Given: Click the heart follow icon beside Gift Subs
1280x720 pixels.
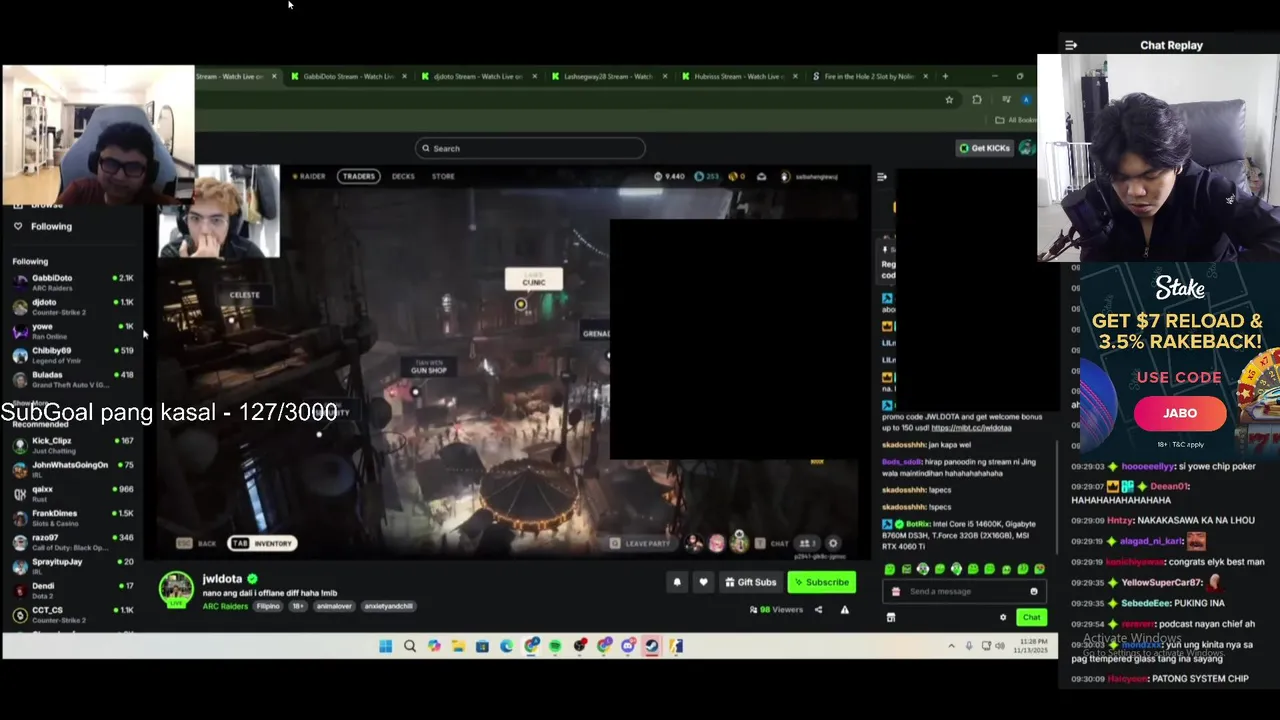Looking at the screenshot, I should (x=703, y=582).
